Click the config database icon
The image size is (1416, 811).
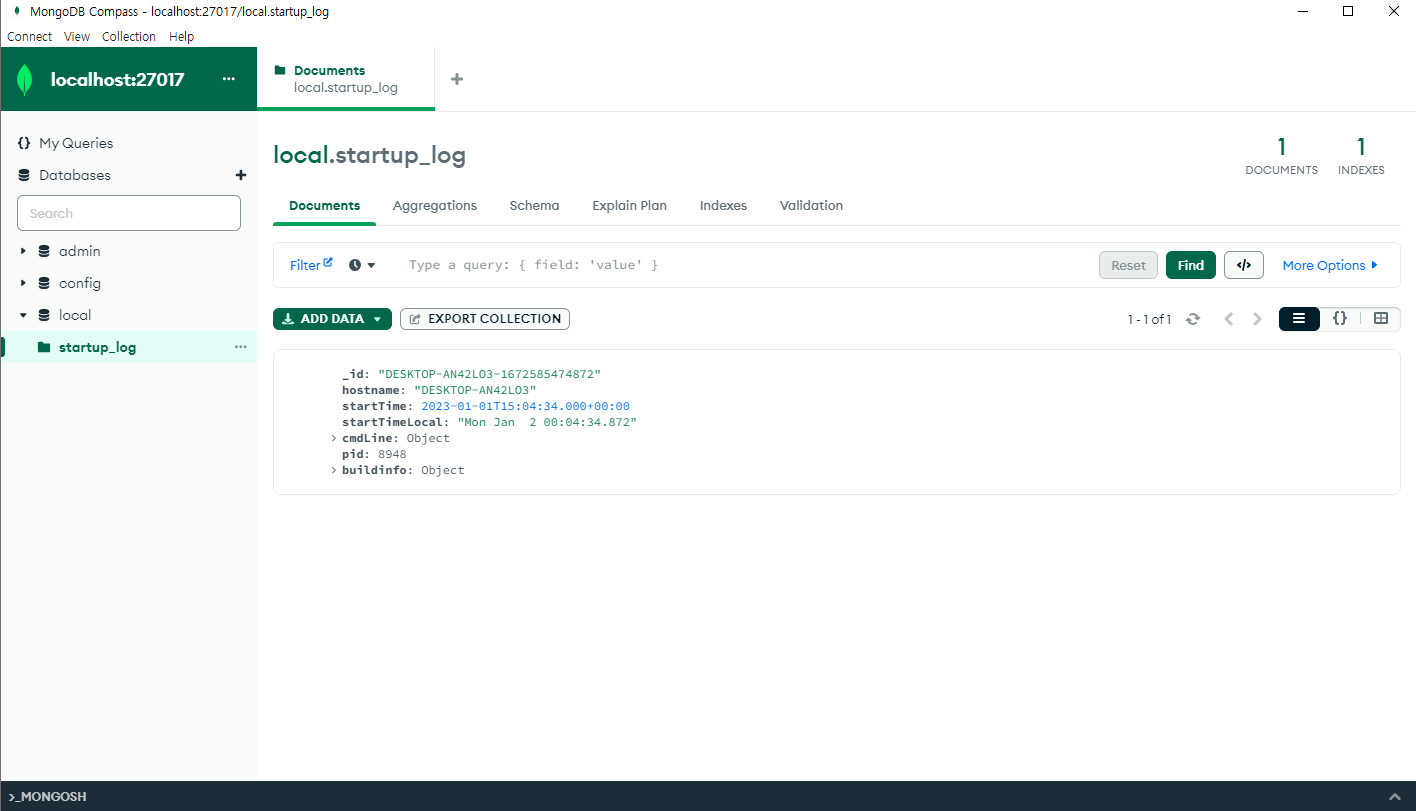pyautogui.click(x=44, y=283)
